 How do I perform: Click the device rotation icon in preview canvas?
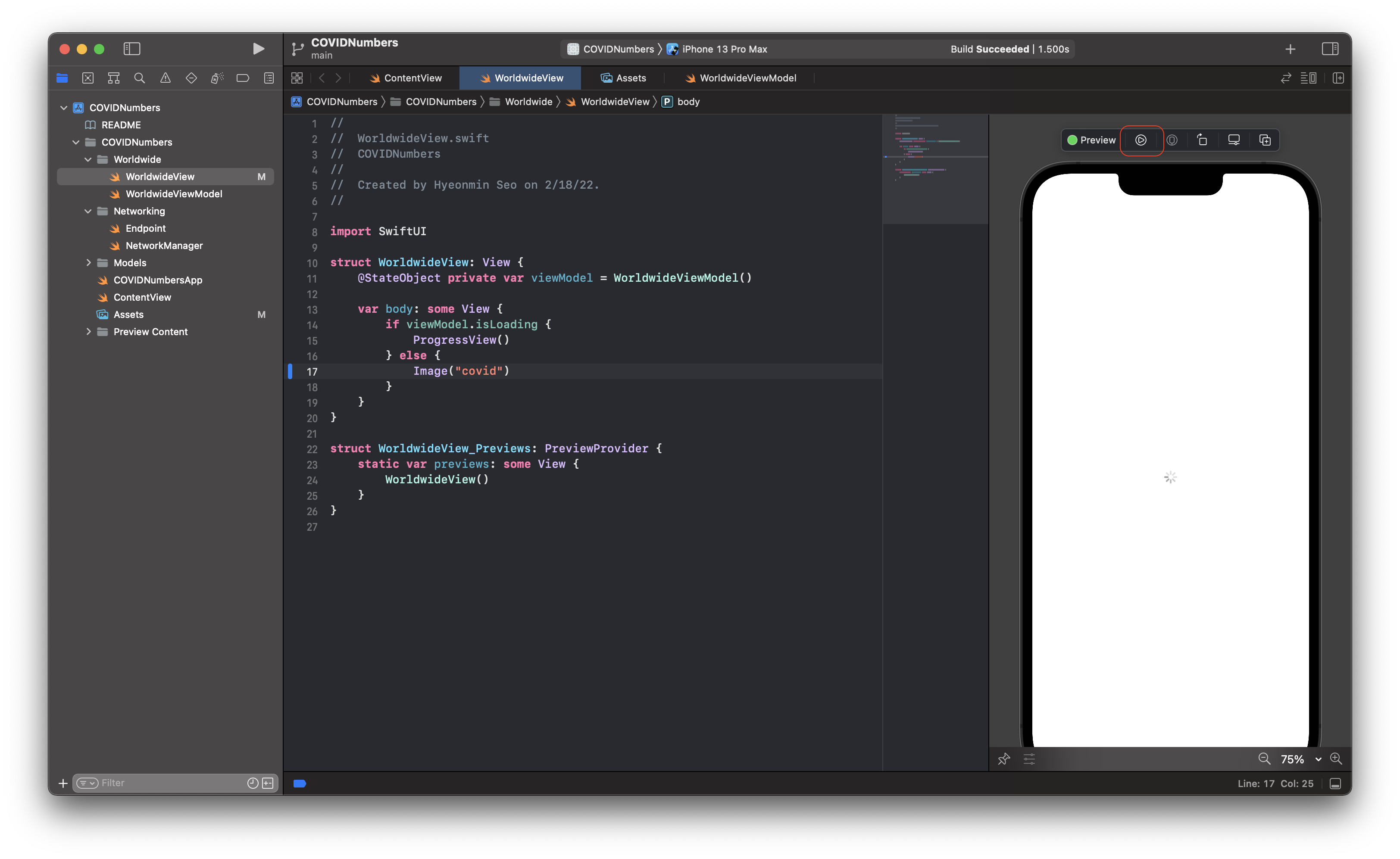click(1202, 140)
